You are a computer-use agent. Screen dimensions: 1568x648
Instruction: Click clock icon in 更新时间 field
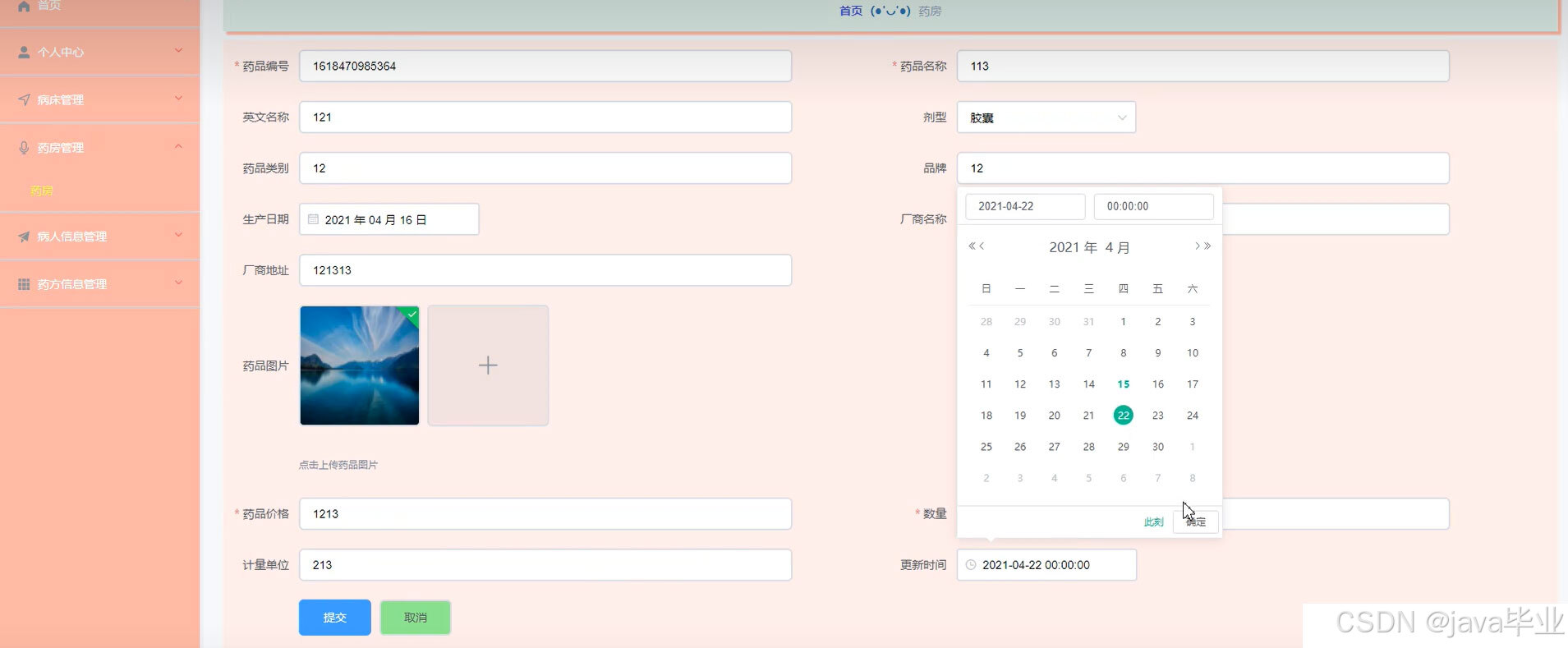tap(971, 565)
